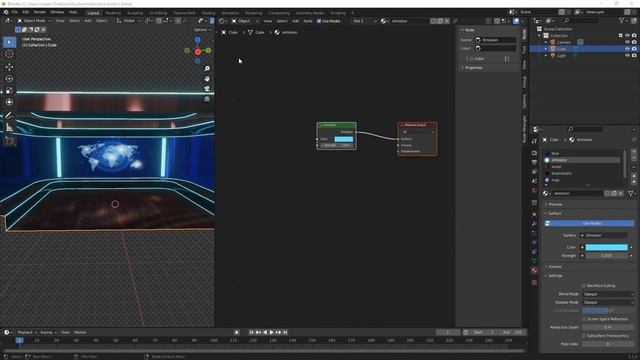Image resolution: width=640 pixels, height=360 pixels.
Task: Open the Slot 1 material slot dropdown
Action: coord(364,21)
